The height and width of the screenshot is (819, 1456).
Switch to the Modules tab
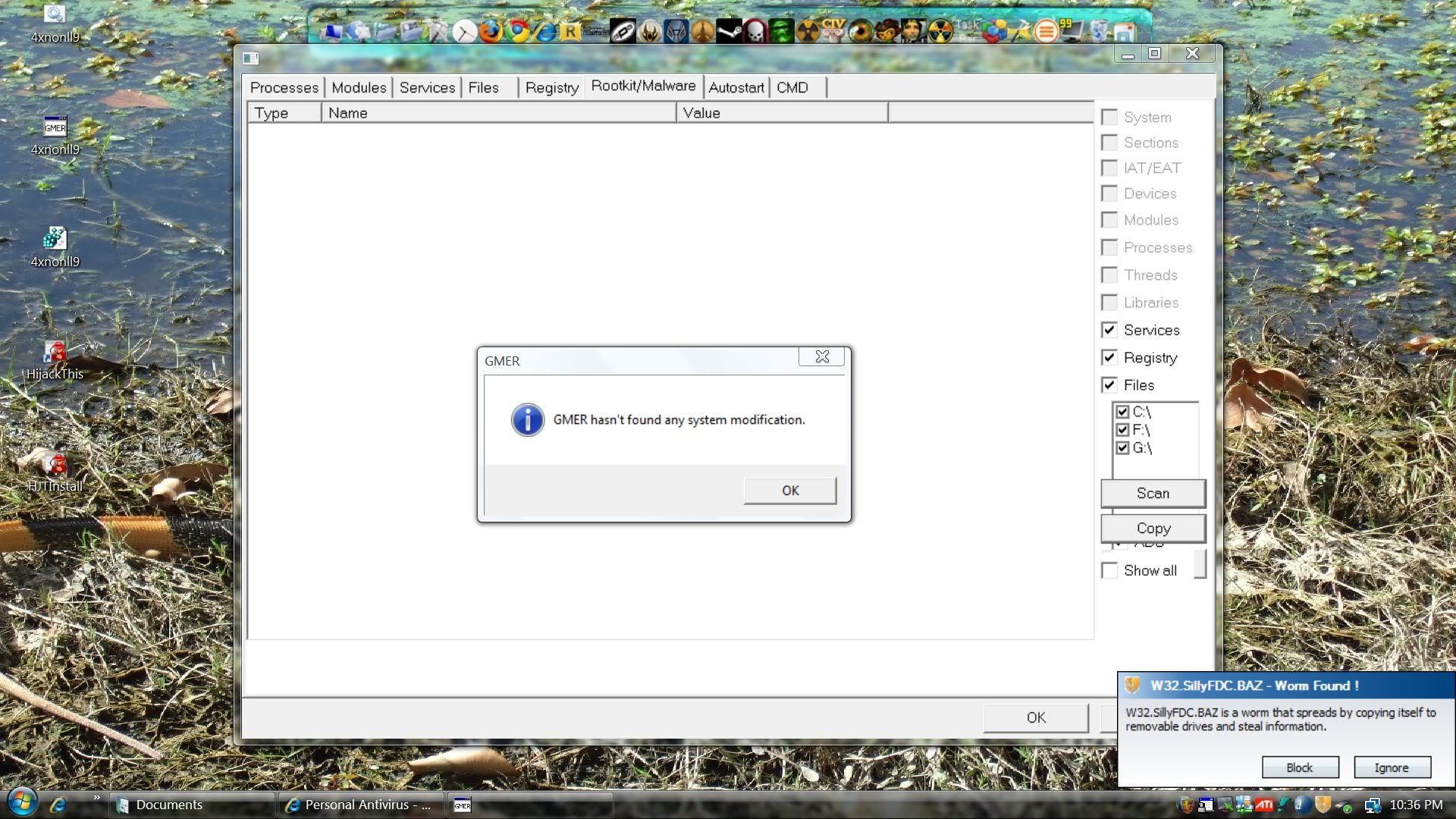(359, 87)
